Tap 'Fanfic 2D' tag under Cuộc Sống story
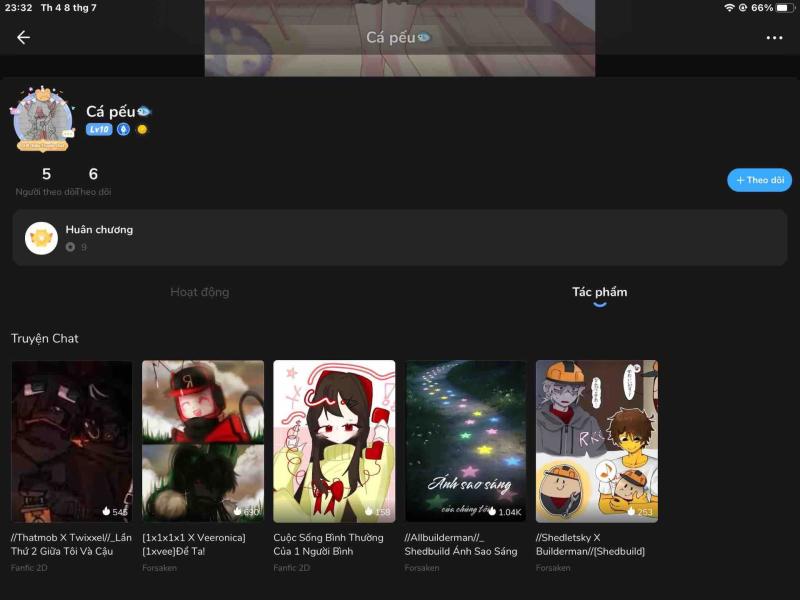Screen dimensions: 800x600 tap(291, 567)
